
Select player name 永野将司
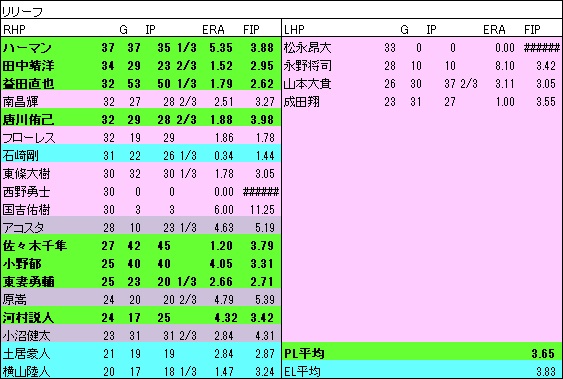coord(307,66)
